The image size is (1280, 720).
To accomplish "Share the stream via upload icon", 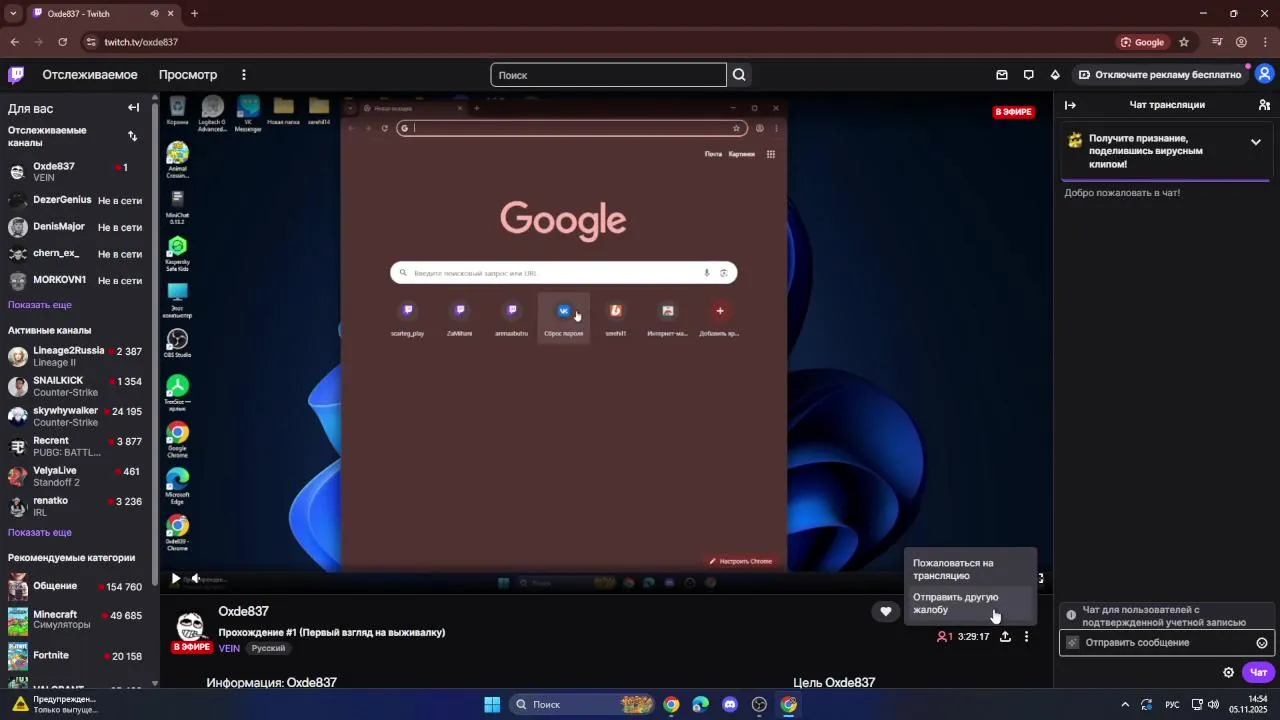I will coord(1005,637).
